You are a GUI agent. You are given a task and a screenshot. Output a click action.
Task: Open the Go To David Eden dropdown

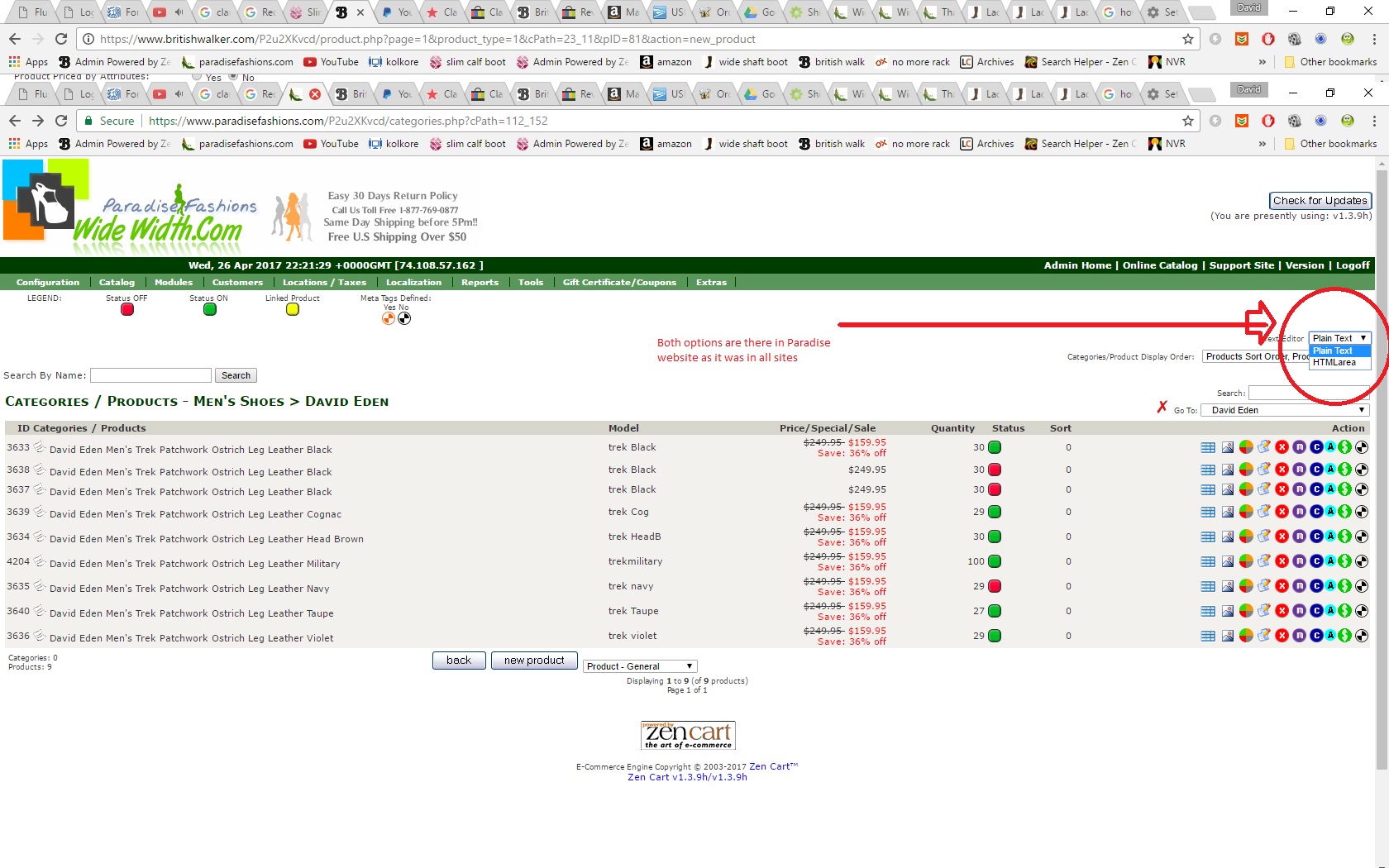coord(1286,410)
